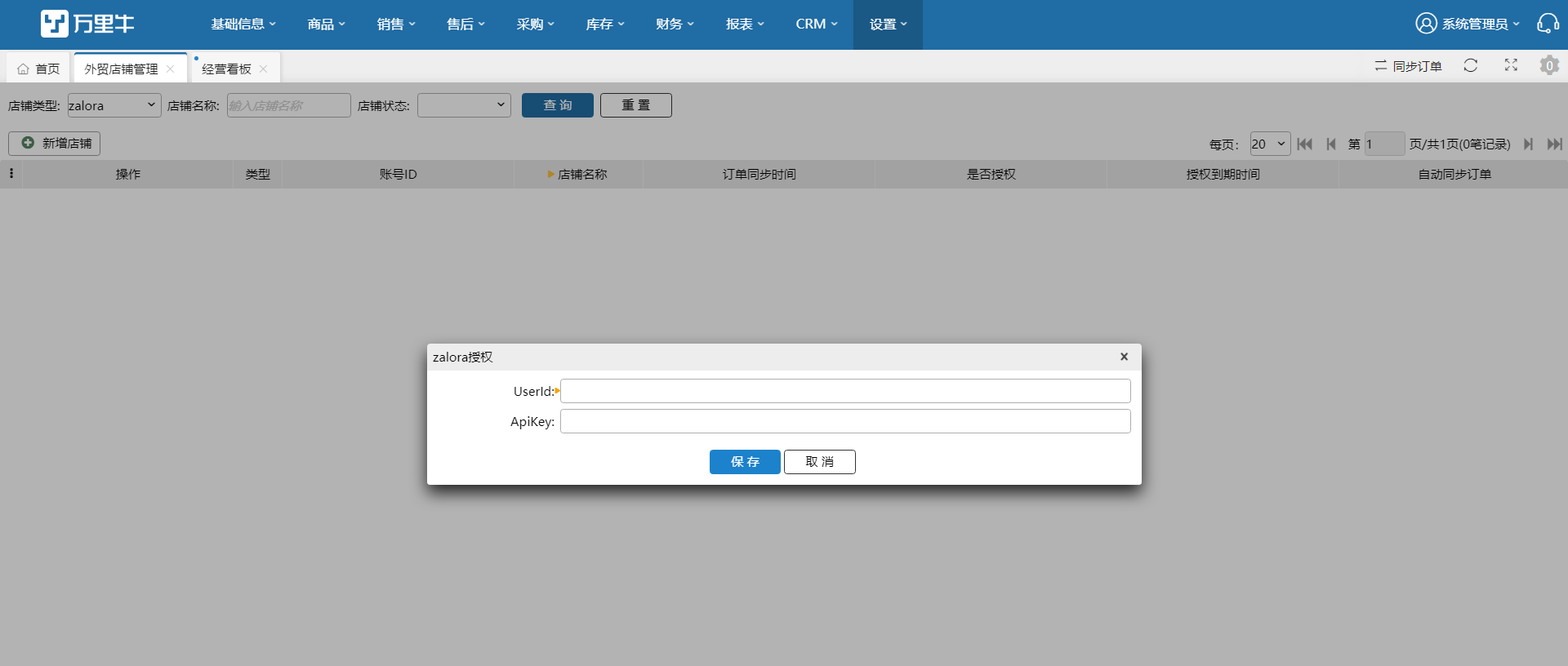Toggle fullscreen mode icon

(1511, 65)
